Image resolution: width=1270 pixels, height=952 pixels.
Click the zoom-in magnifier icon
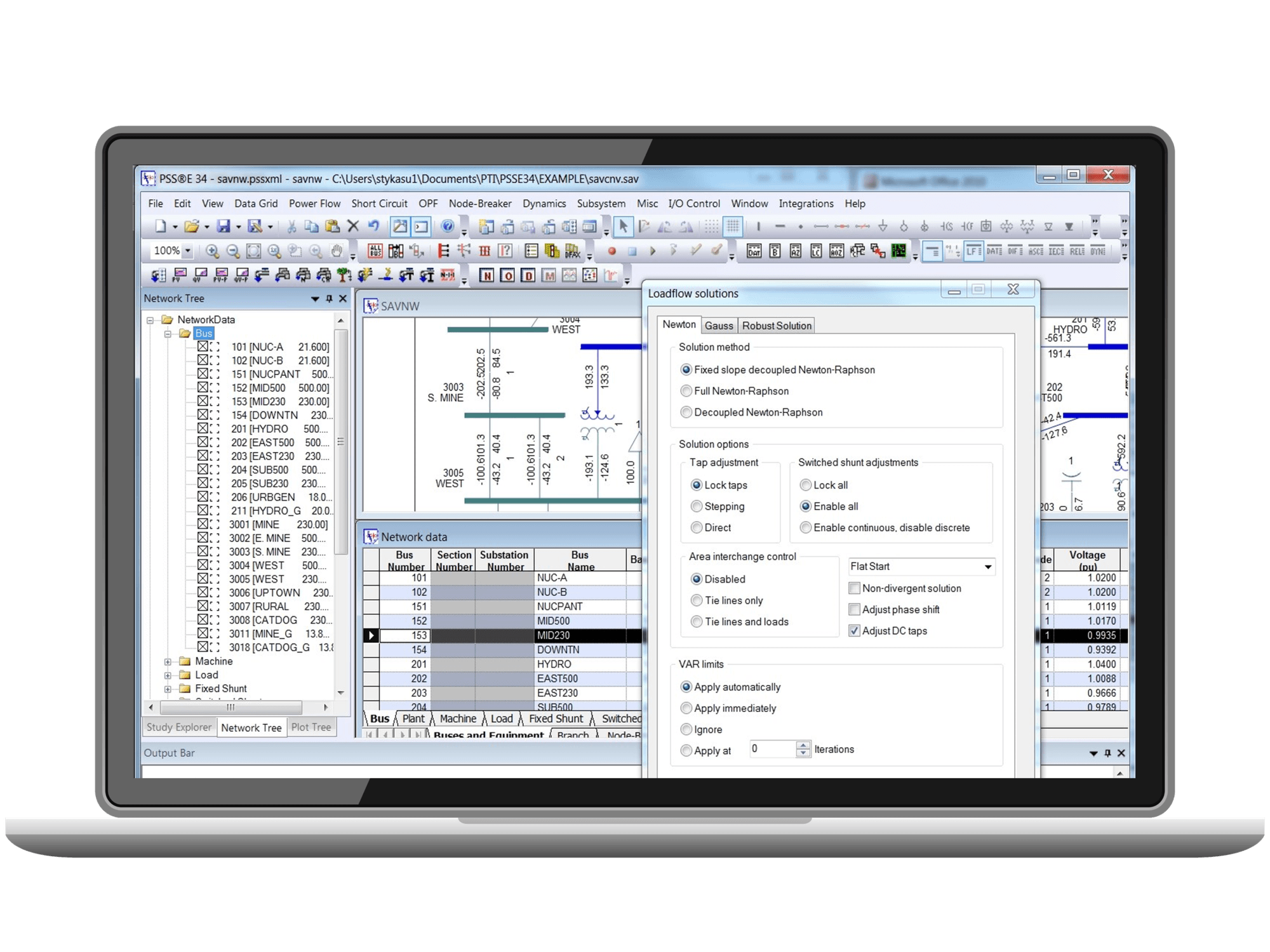[x=213, y=251]
